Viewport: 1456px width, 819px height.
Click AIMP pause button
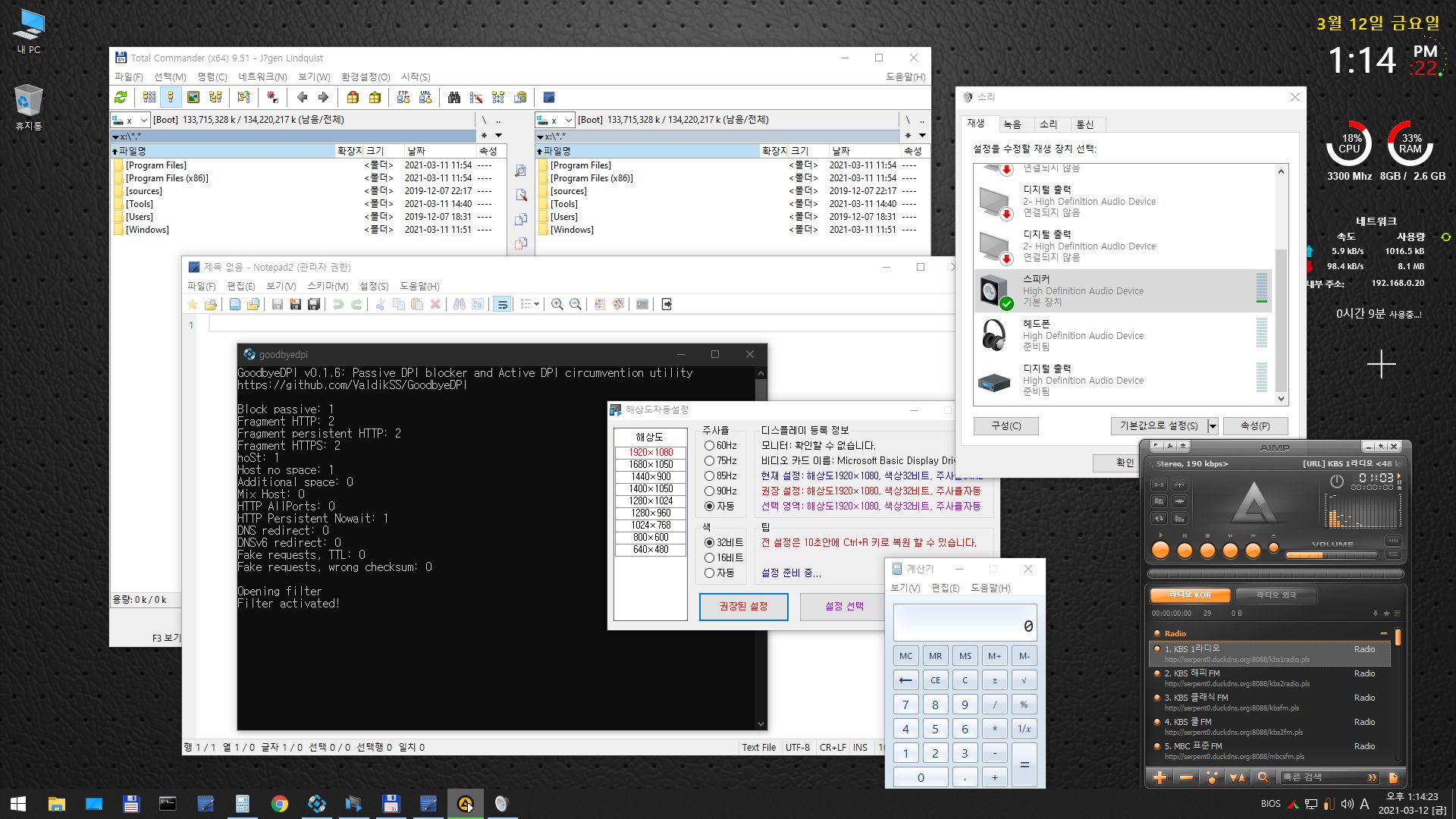[x=1185, y=551]
